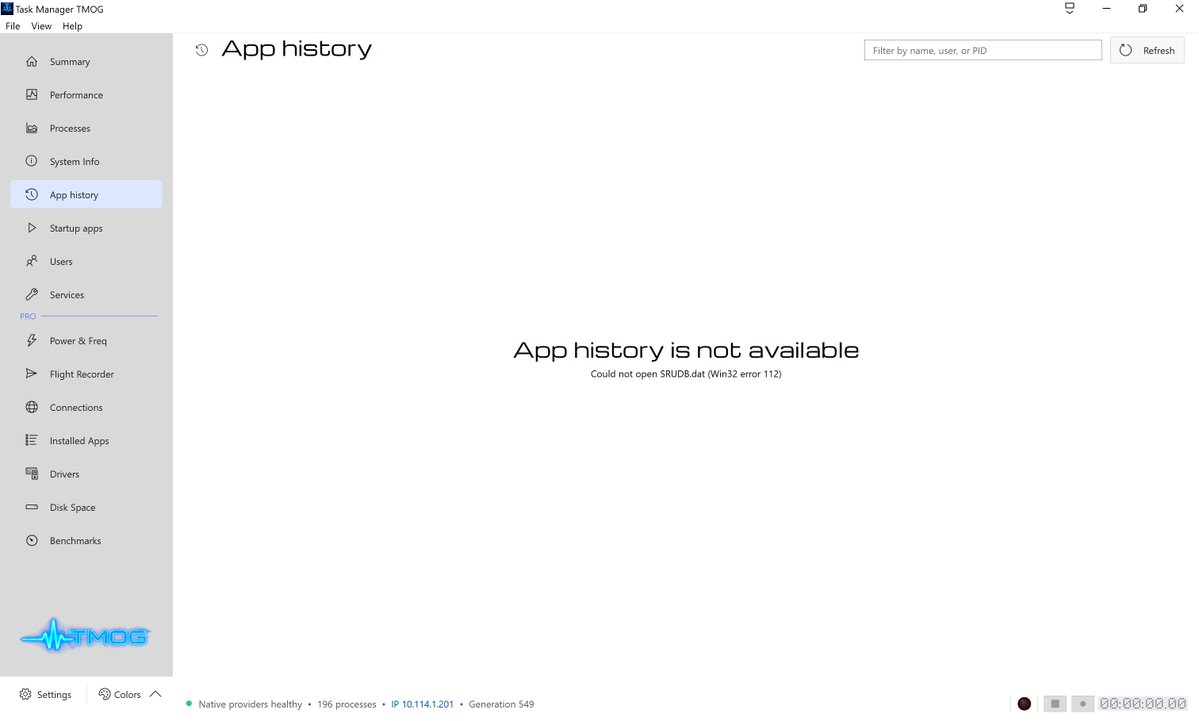Click the history icon beside page title
The image size is (1199, 721).
click(x=202, y=50)
